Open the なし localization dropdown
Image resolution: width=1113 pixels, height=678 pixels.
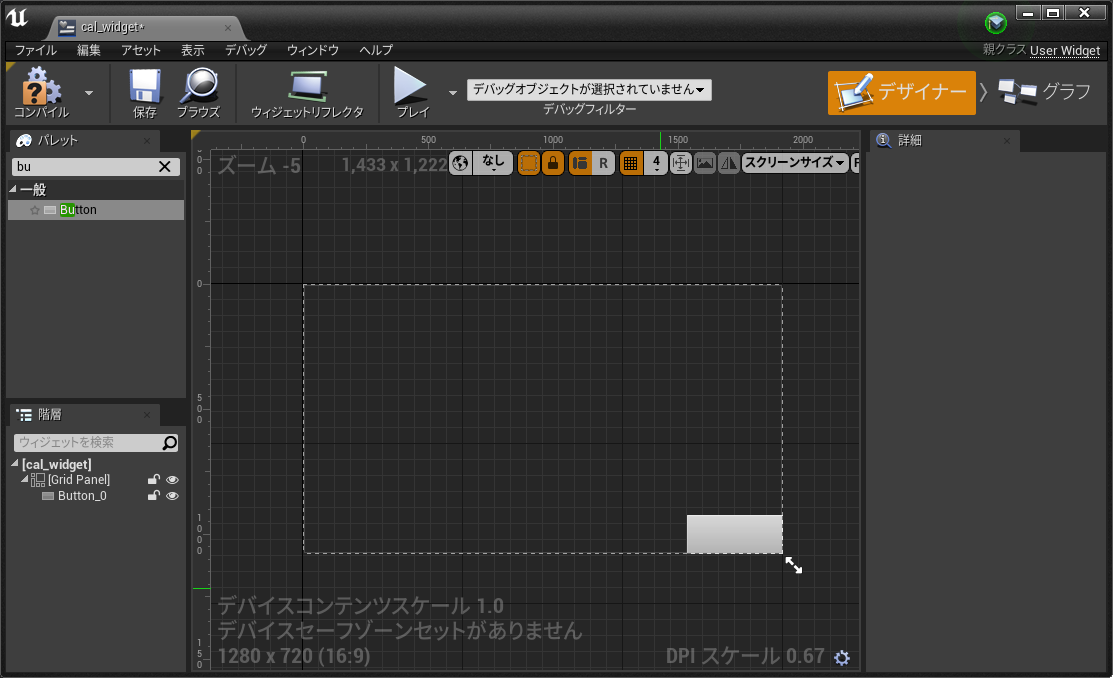coord(493,163)
